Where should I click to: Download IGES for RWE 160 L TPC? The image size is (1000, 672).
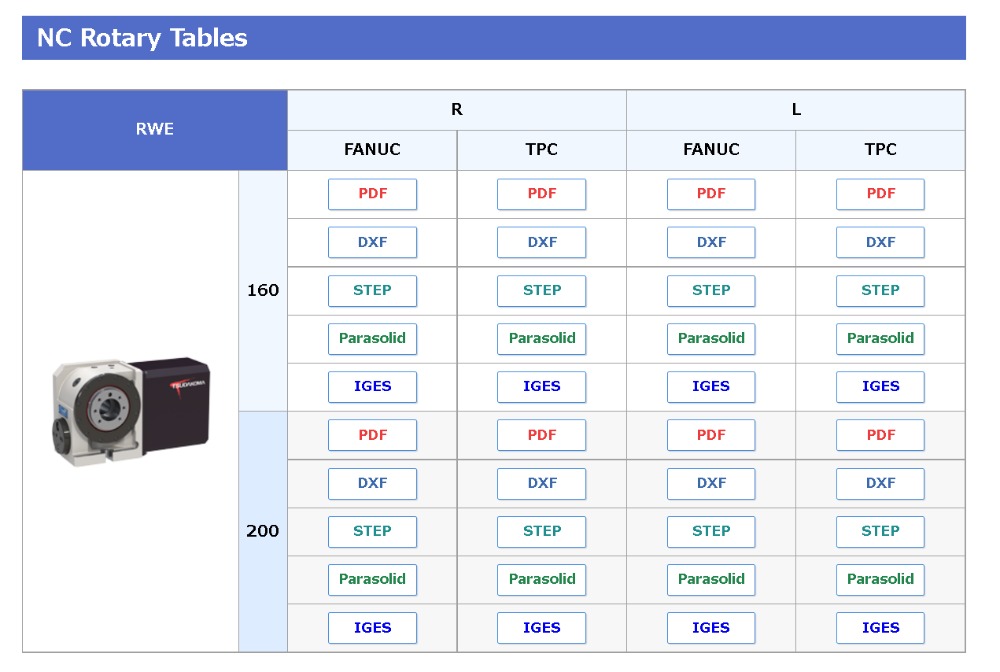click(x=880, y=387)
